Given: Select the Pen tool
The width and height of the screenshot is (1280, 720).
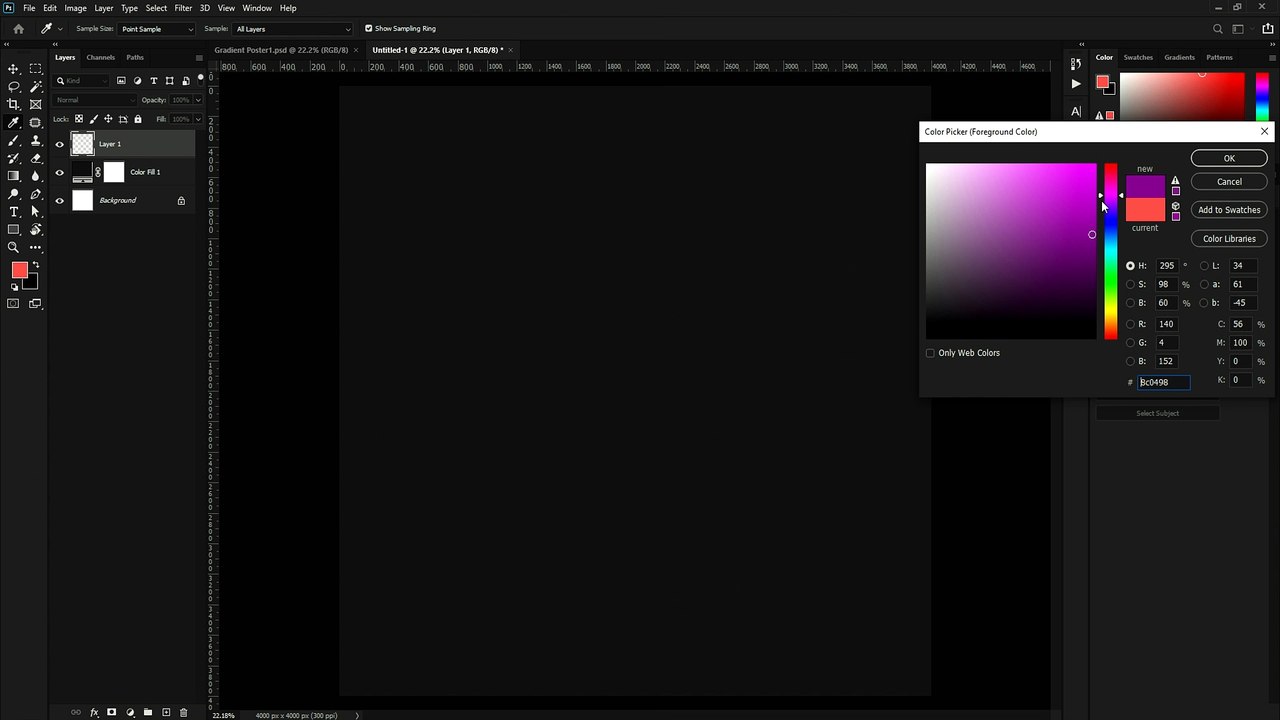Looking at the screenshot, I should coord(36,194).
